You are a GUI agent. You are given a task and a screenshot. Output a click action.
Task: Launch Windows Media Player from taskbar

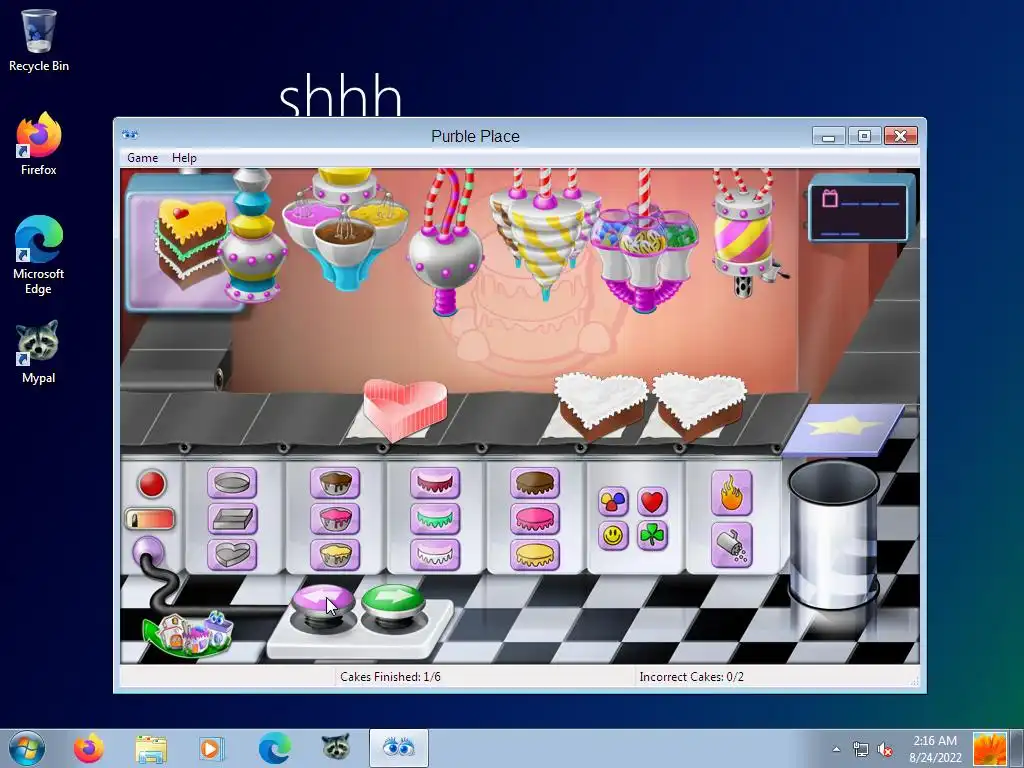[x=212, y=748]
